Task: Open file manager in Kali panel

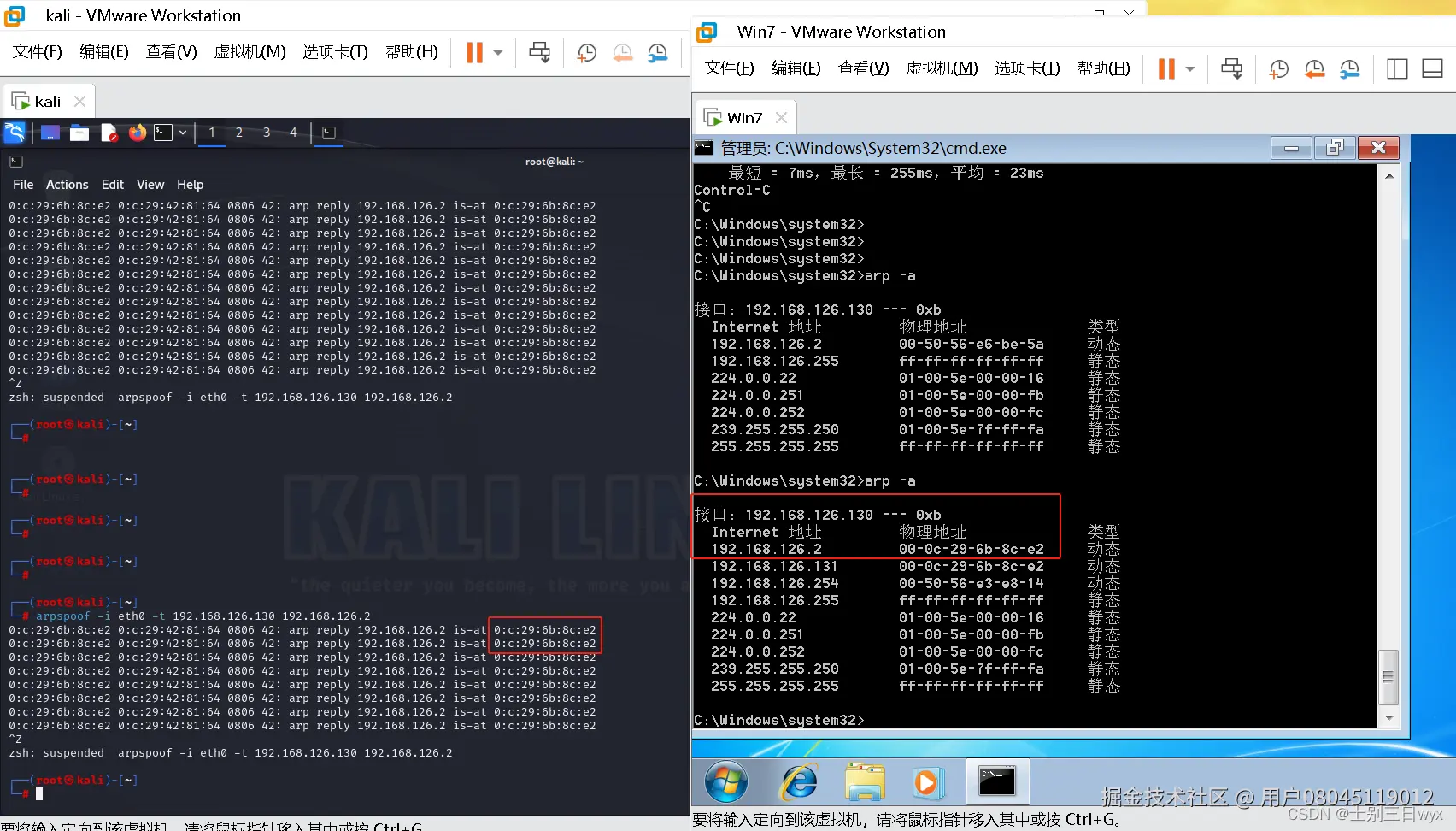Action: pos(79,133)
